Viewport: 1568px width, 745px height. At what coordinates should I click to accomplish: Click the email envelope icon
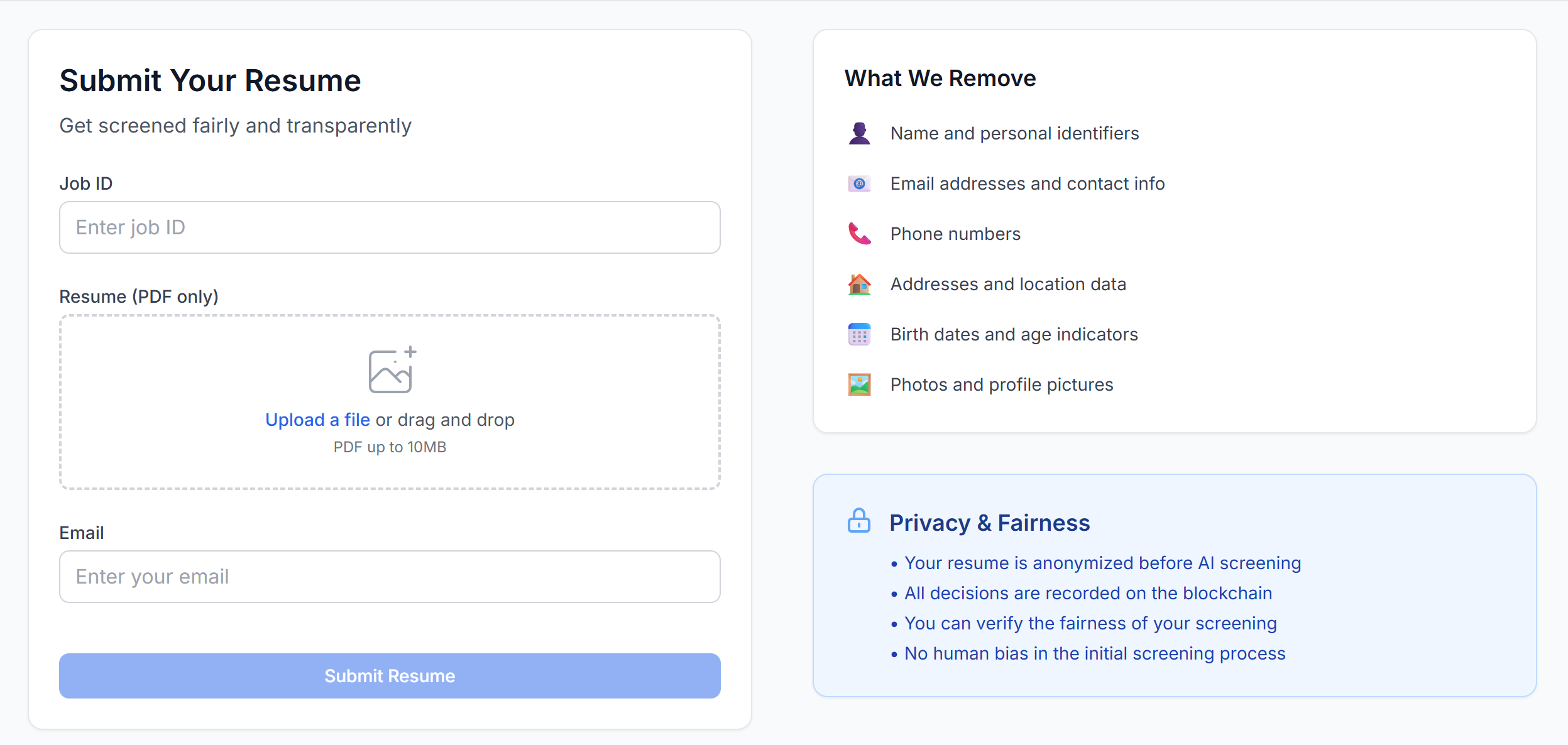click(859, 183)
